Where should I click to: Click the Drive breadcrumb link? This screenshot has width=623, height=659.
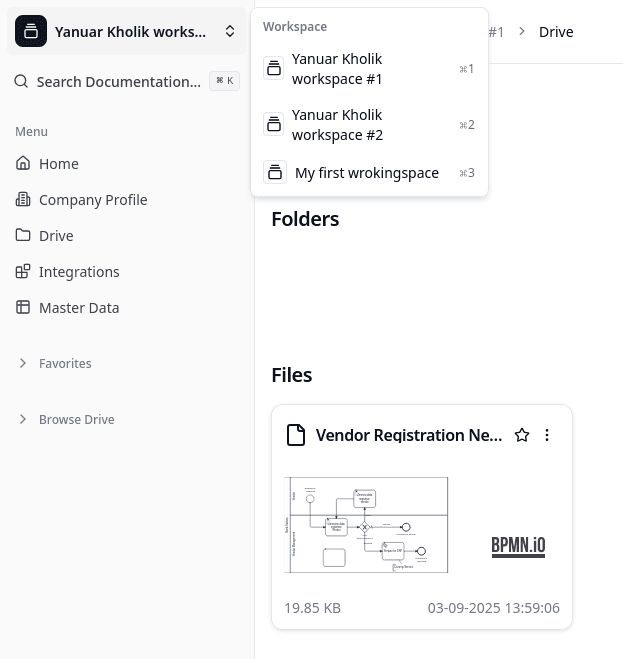pos(556,32)
